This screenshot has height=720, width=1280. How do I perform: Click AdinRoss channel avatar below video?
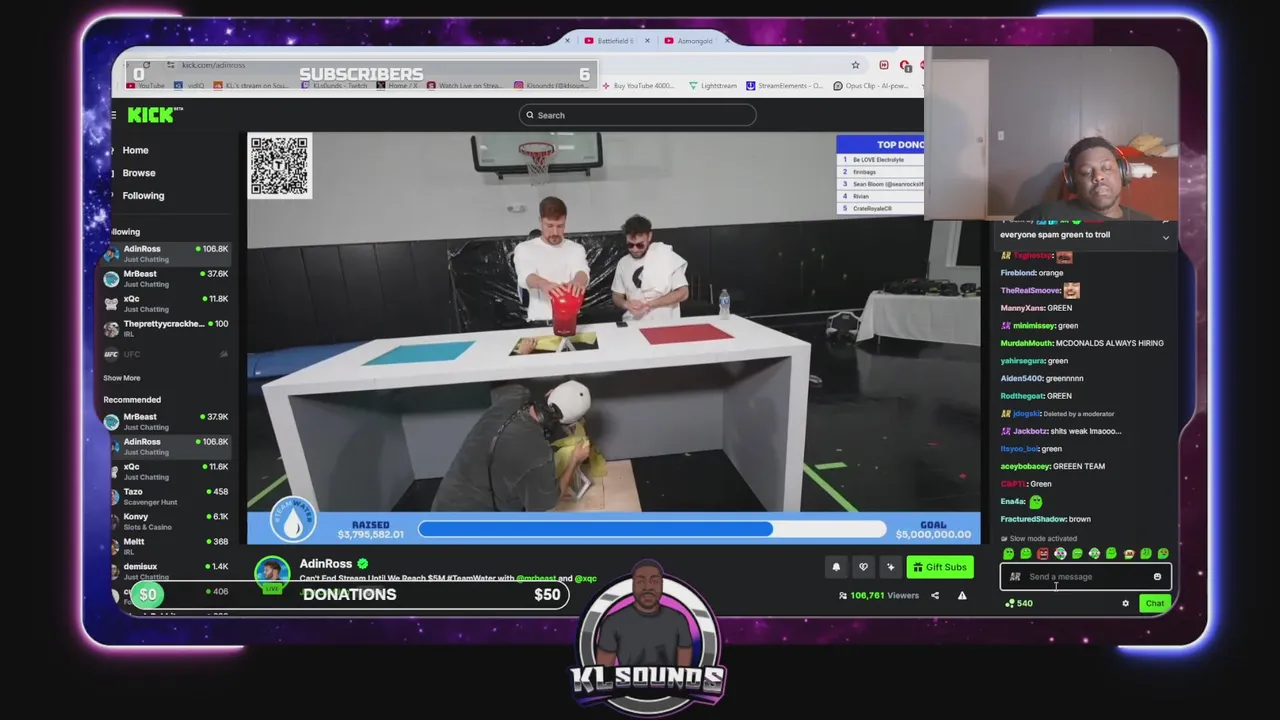272,573
